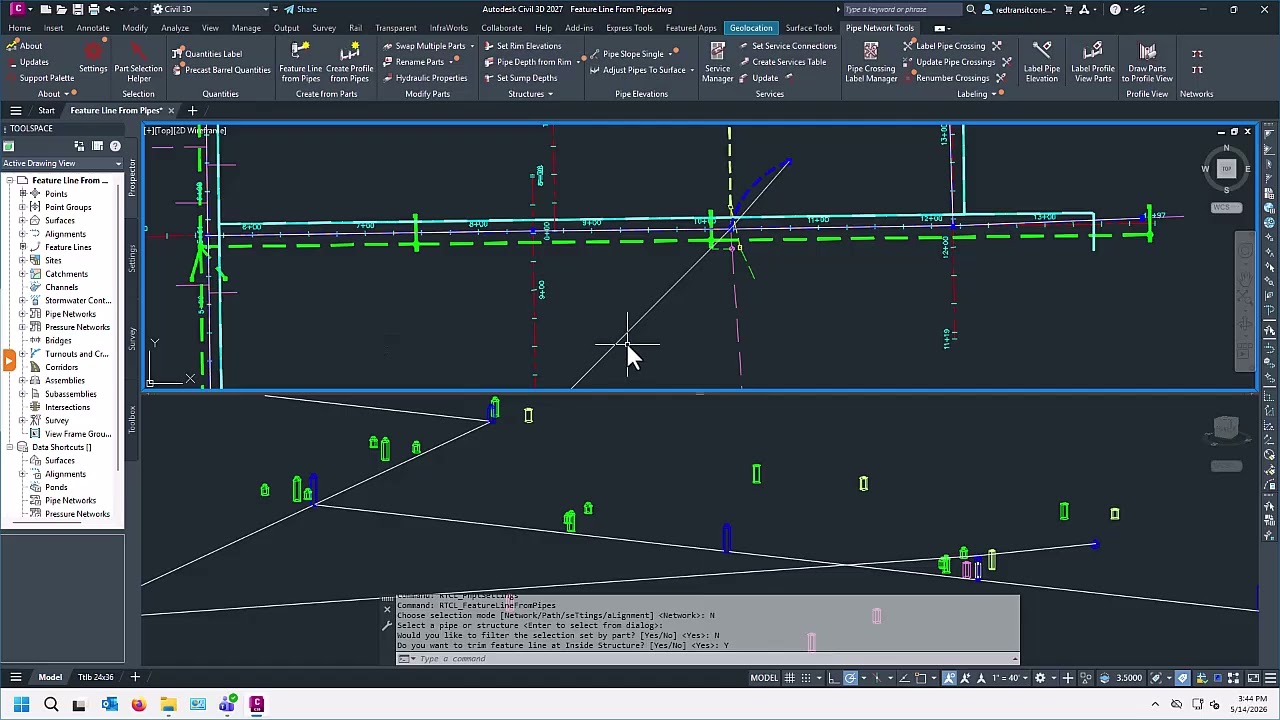Click the command line customize wrench icon
1280x720 pixels.
(x=387, y=625)
